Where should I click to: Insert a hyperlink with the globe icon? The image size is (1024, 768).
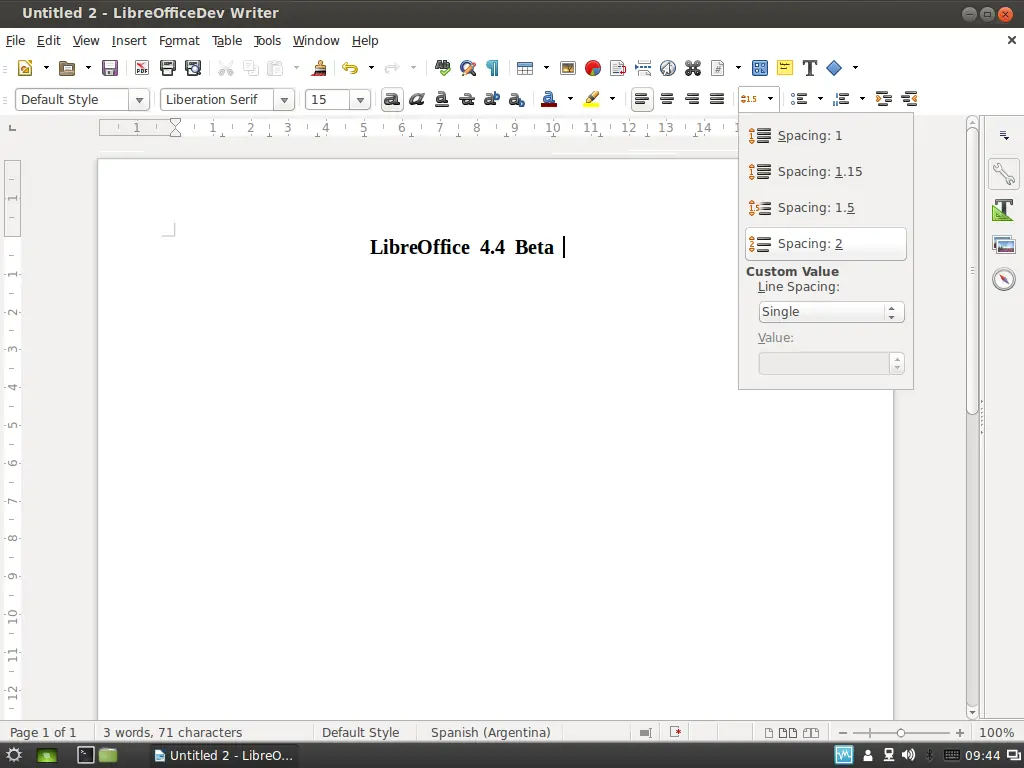point(667,68)
